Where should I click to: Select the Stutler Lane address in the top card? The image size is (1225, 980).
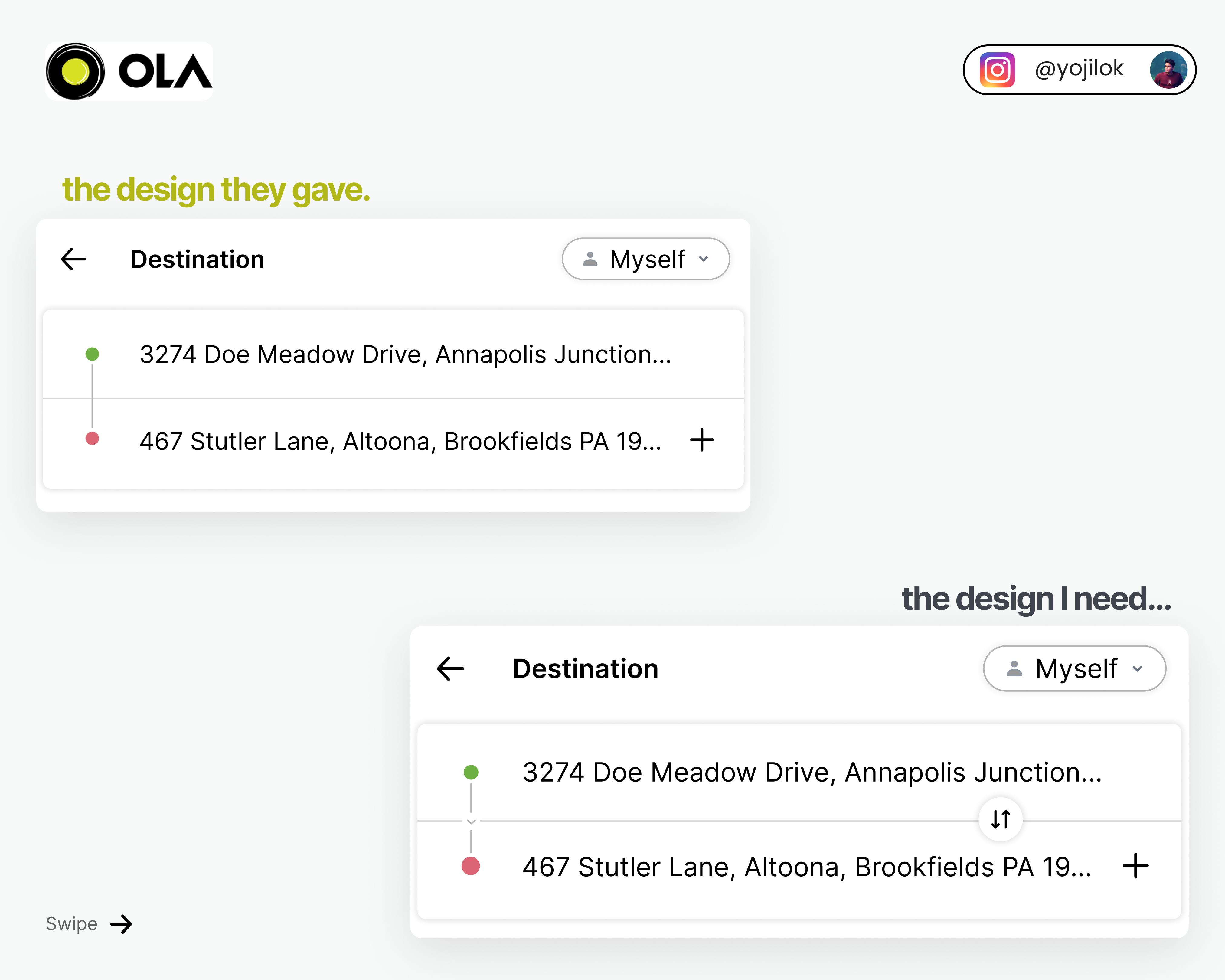tap(400, 441)
